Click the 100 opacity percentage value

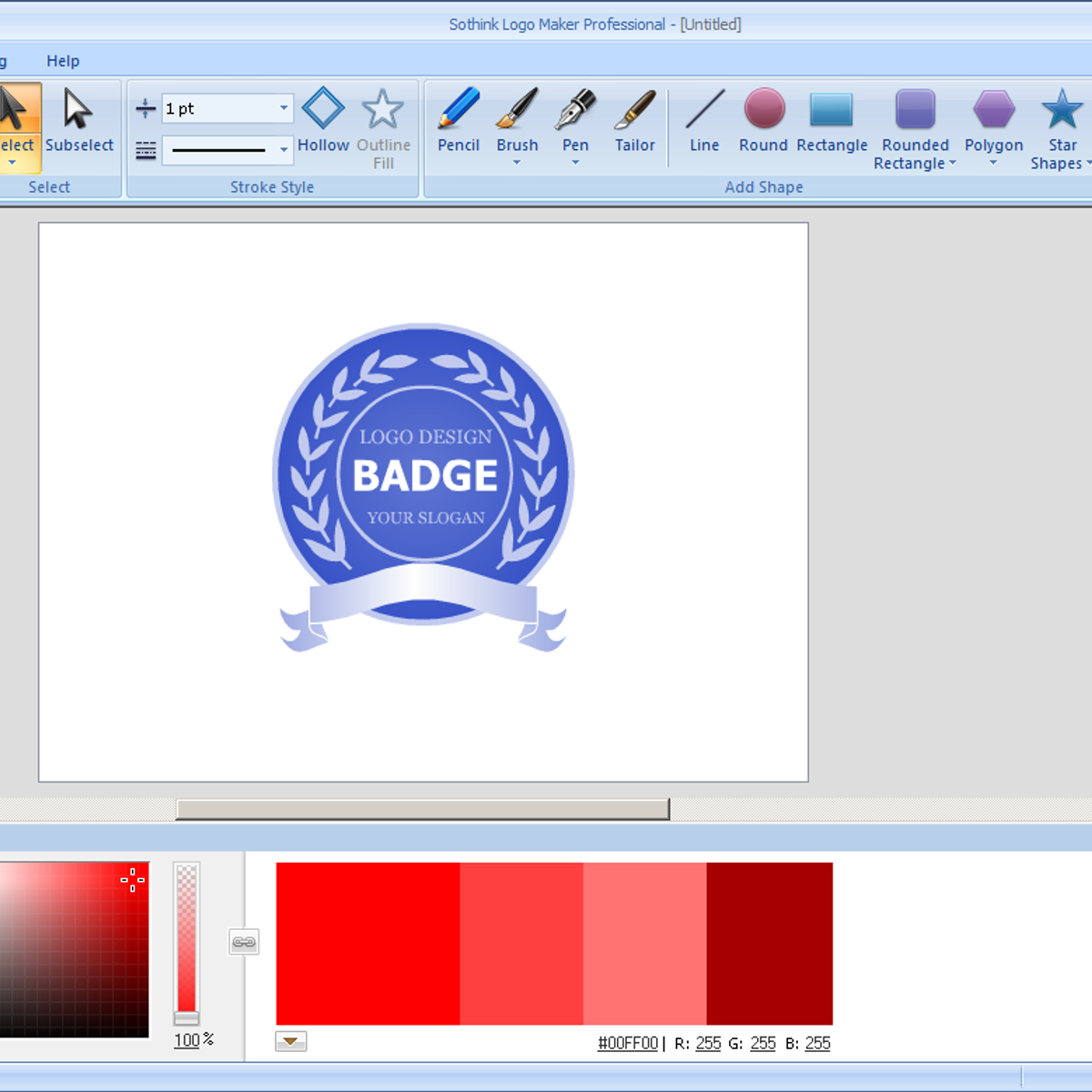click(x=187, y=1040)
